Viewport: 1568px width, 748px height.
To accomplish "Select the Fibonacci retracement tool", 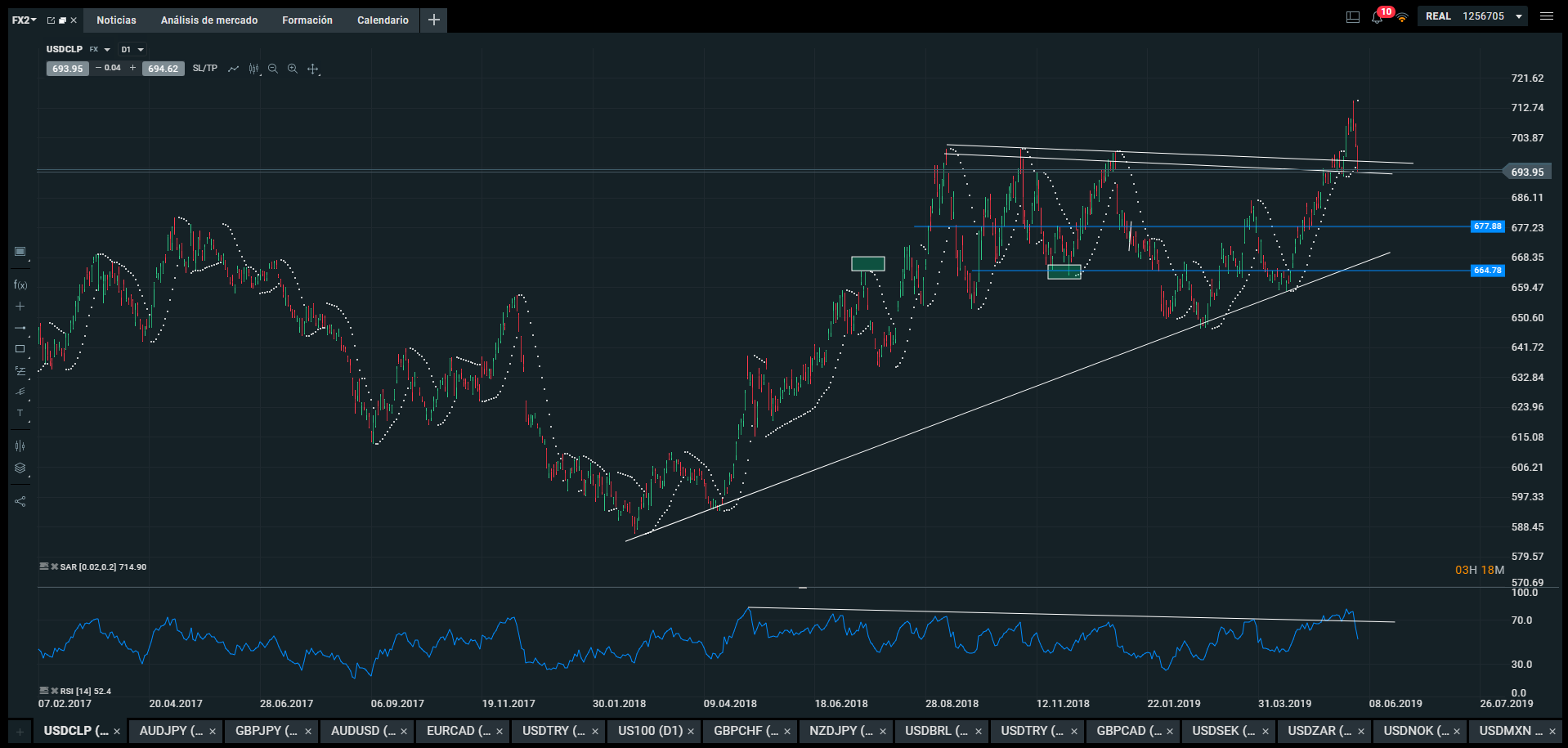I will click(20, 371).
